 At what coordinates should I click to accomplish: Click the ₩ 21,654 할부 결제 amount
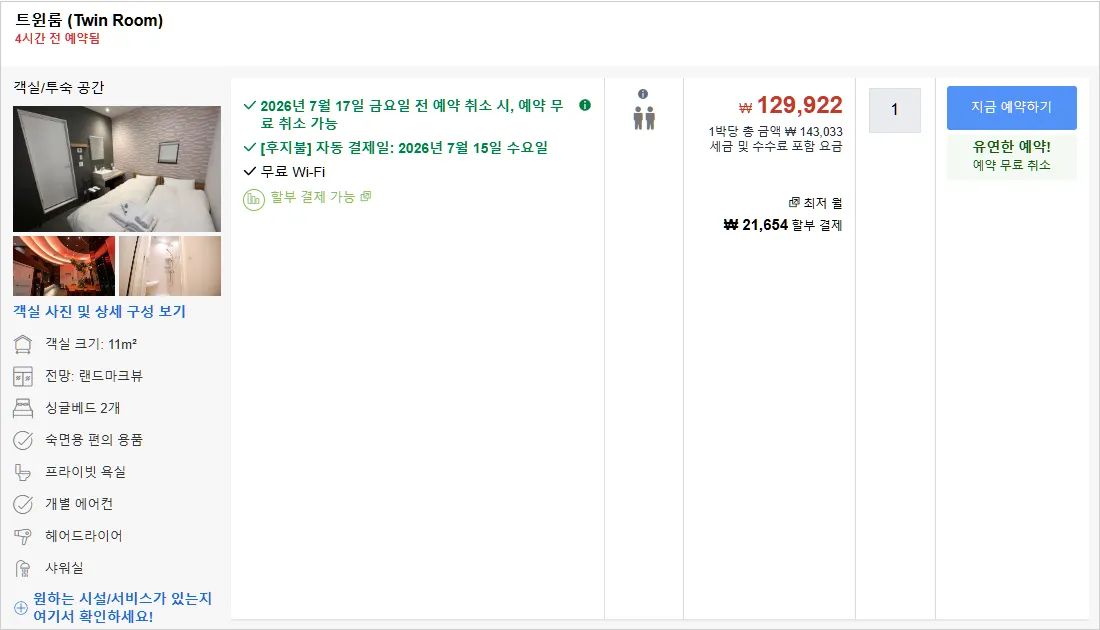coord(783,225)
